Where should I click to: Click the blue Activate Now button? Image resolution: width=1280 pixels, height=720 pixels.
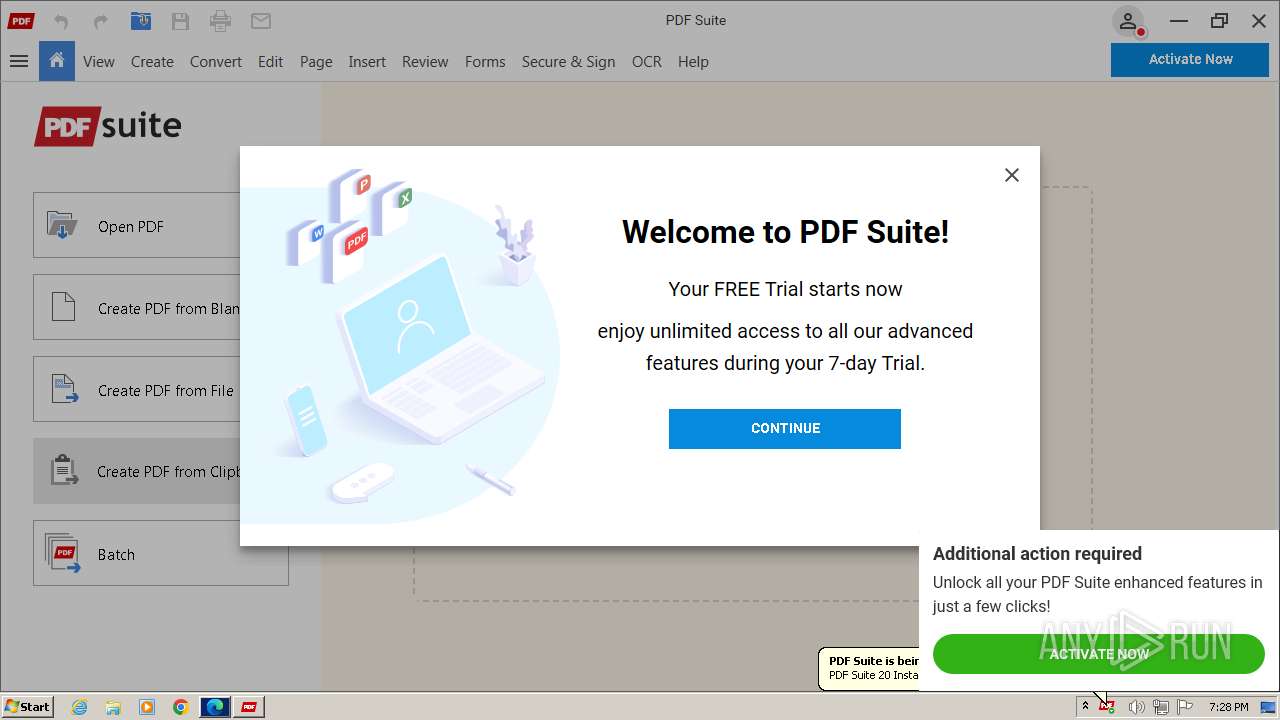click(x=1190, y=60)
